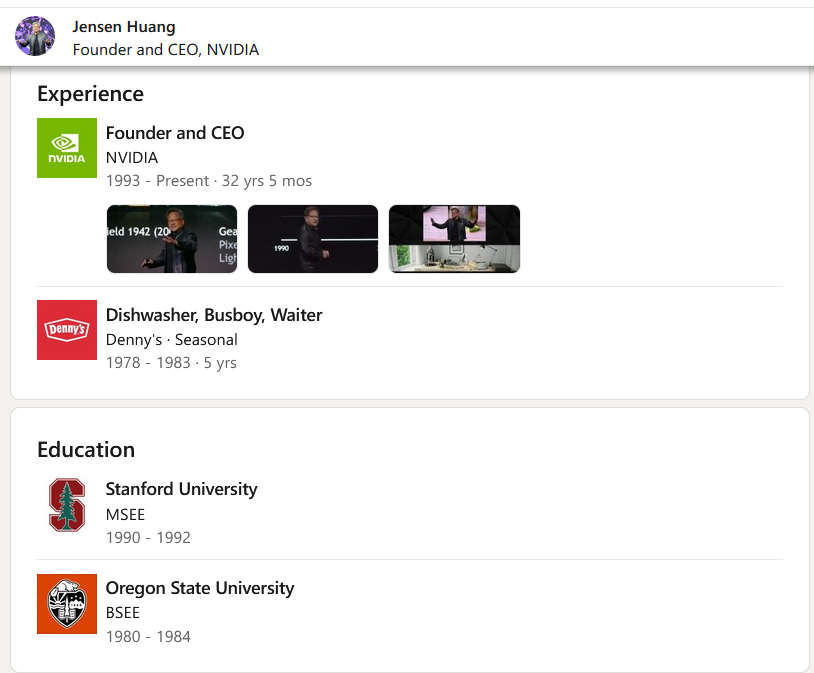This screenshot has height=673, width=814.
Task: Click the BSEE degree text
Action: click(x=123, y=613)
